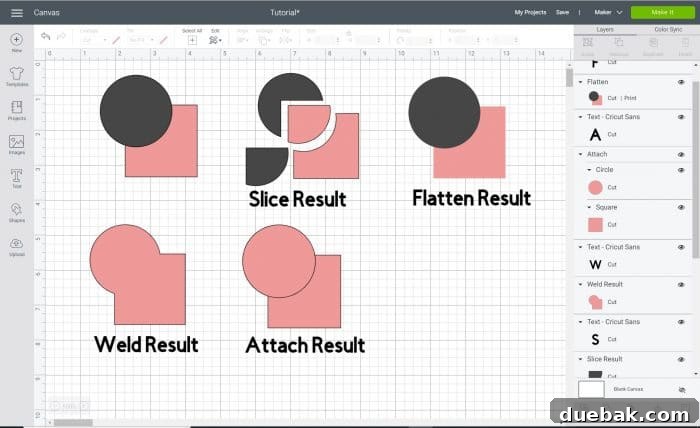The height and width of the screenshot is (428, 700).
Task: Click the Undo arrow
Action: [x=46, y=36]
